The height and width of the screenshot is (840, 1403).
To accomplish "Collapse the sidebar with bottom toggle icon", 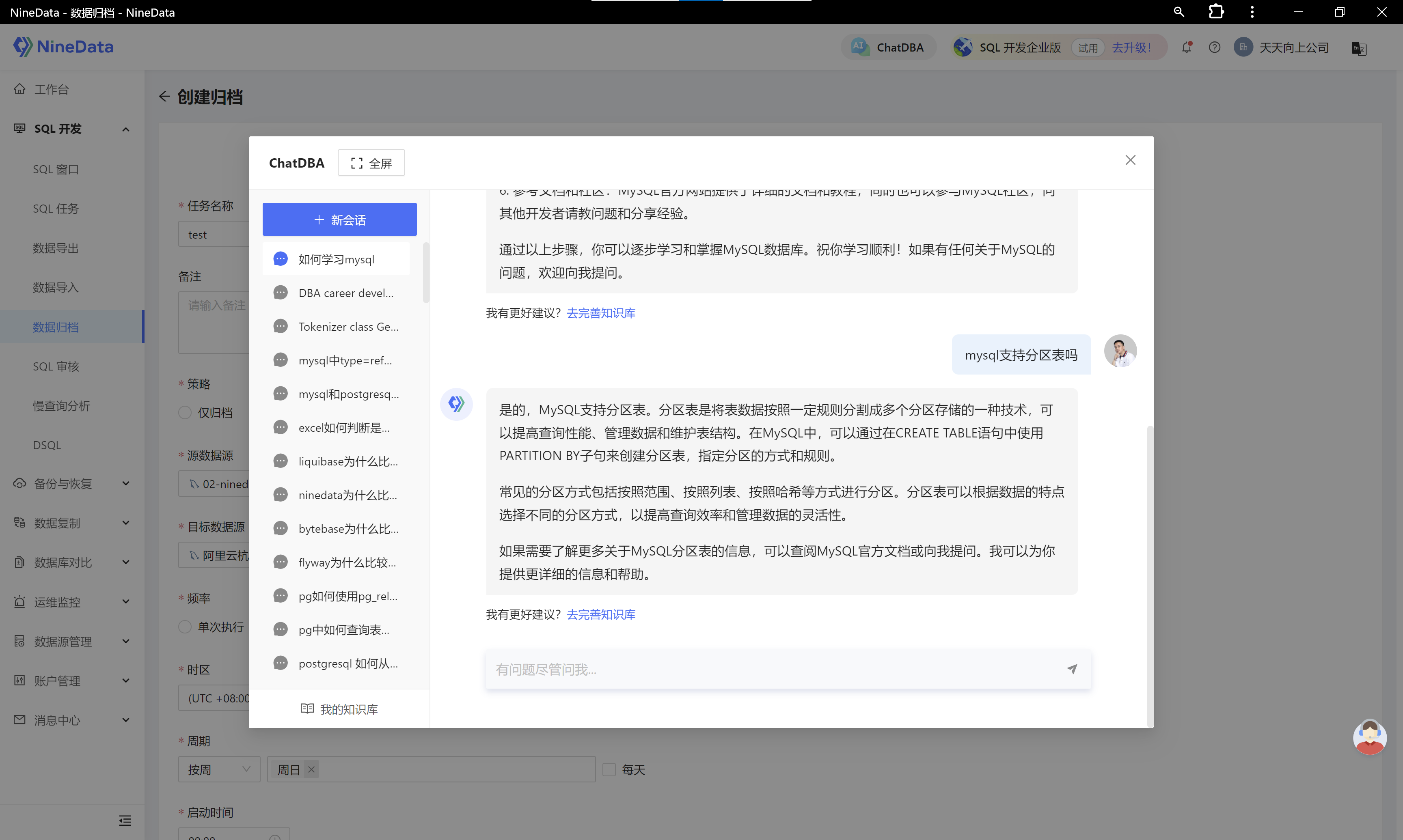I will coord(125,820).
